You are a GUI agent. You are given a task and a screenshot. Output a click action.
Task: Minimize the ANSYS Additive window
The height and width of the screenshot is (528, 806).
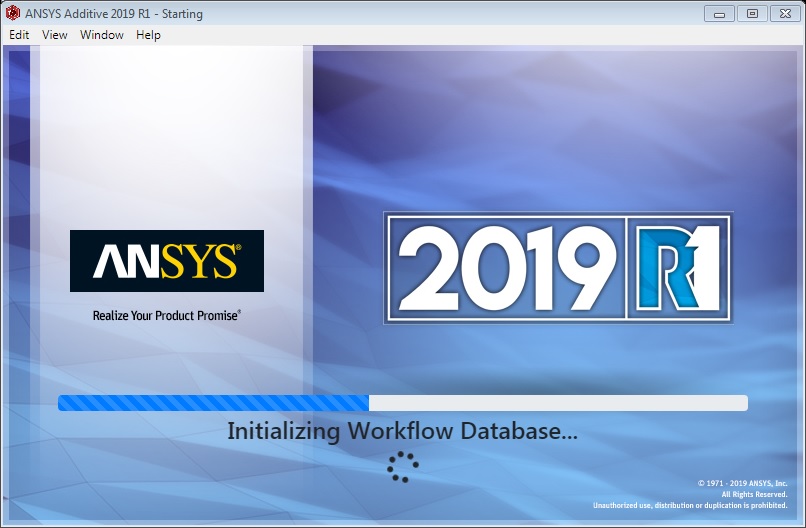[719, 14]
